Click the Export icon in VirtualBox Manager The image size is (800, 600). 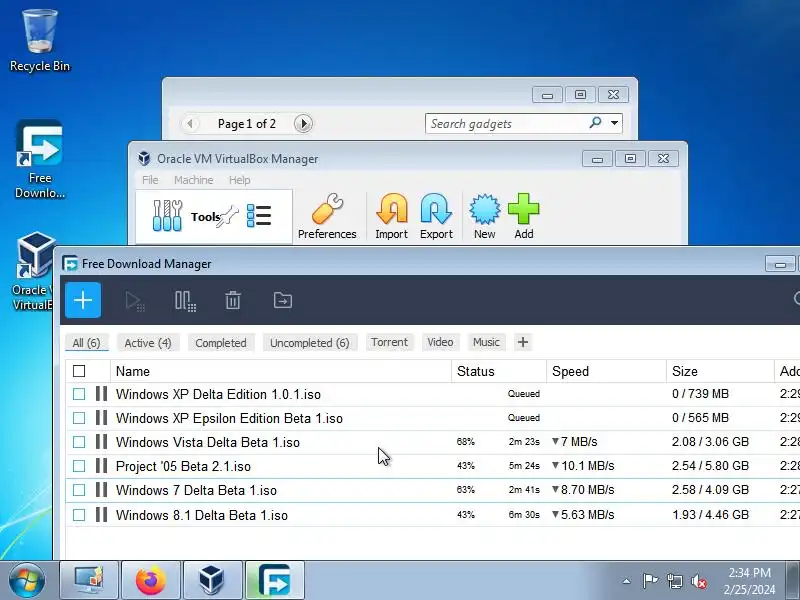(x=436, y=216)
